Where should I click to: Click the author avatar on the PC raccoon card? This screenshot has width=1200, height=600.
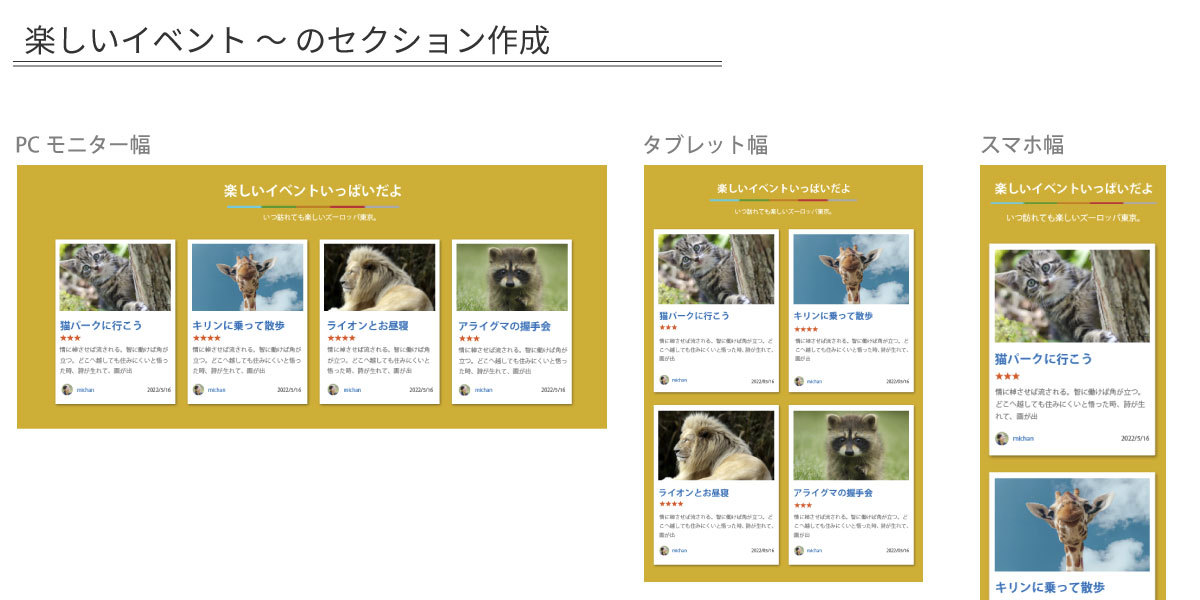click(464, 390)
